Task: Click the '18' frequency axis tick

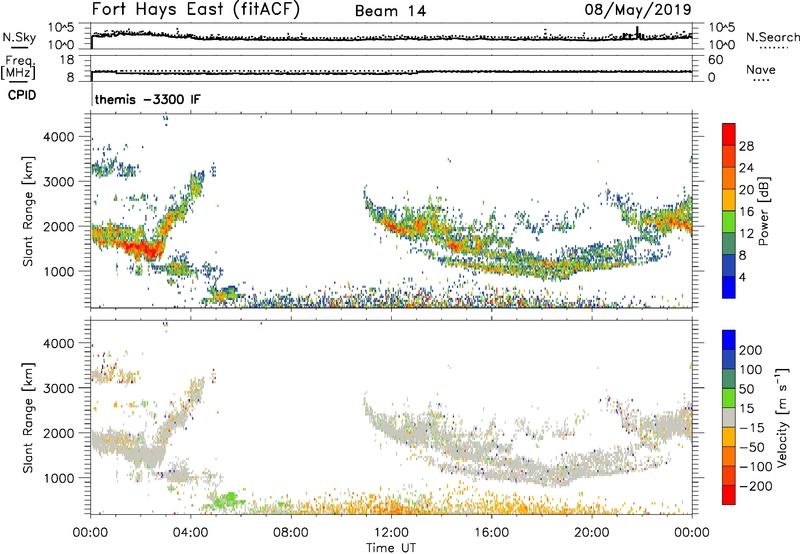Action: tap(68, 60)
